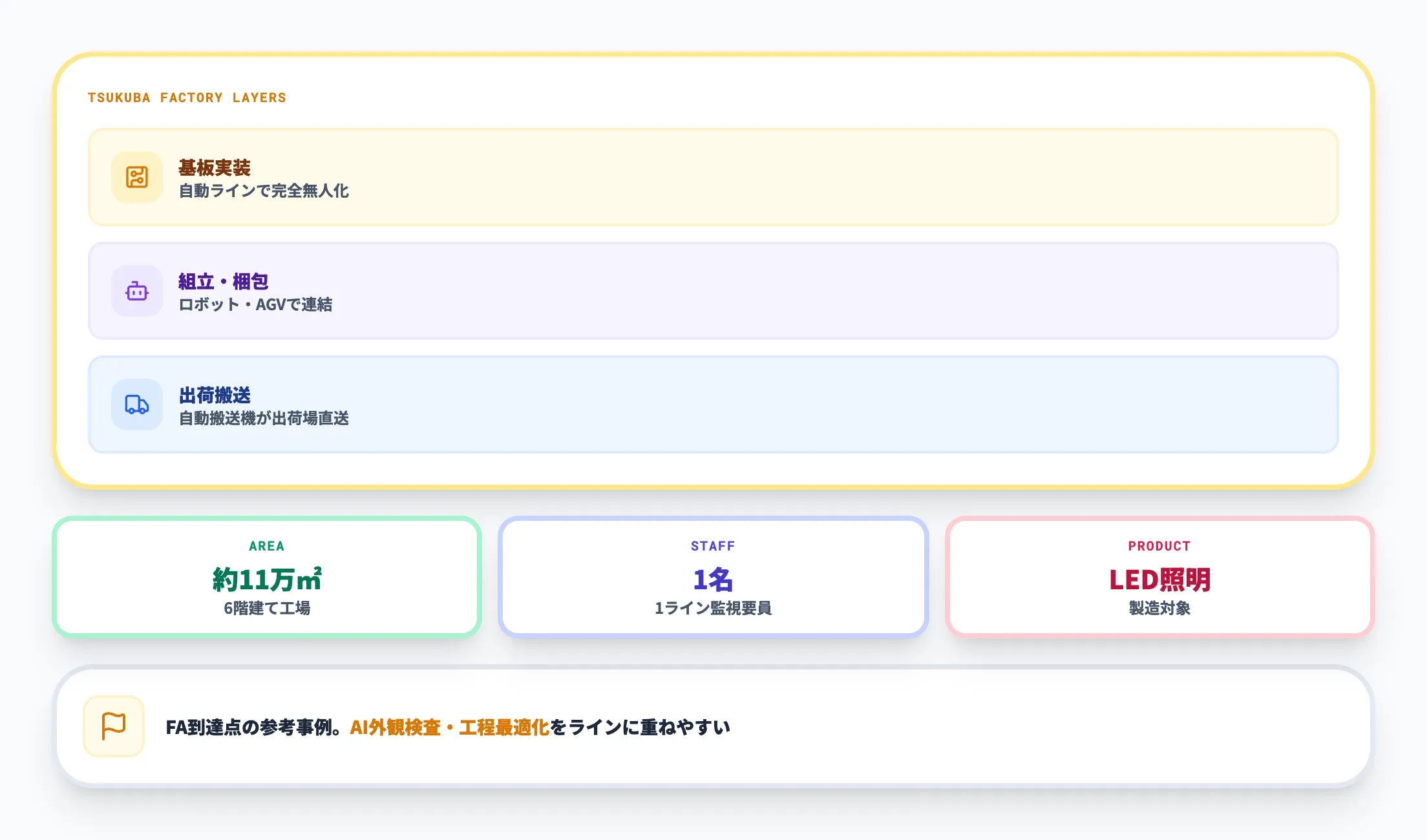Click the ロボット・AGVで連結 description
1427x840 pixels.
coord(255,305)
